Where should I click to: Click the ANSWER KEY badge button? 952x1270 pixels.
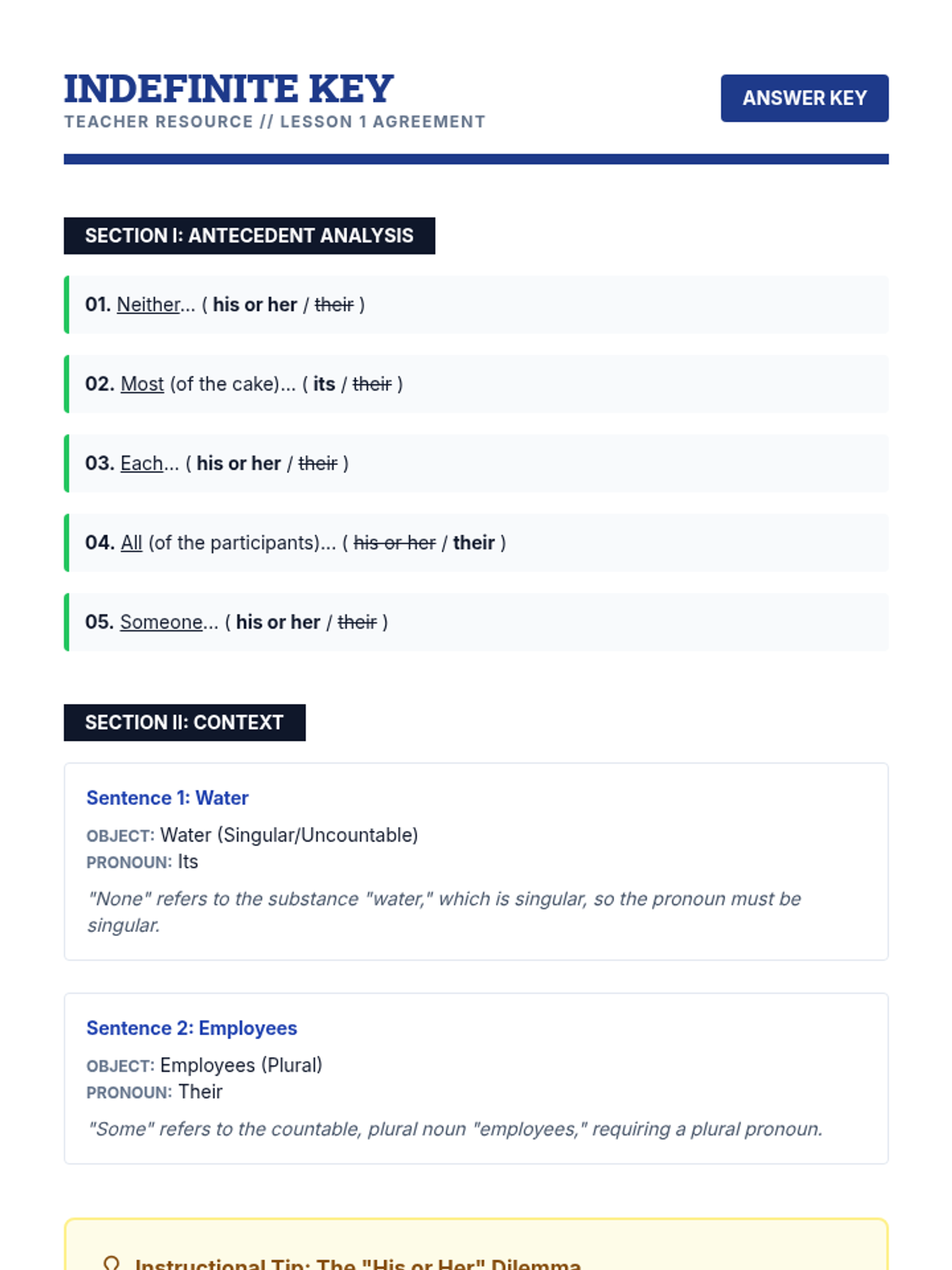(804, 98)
